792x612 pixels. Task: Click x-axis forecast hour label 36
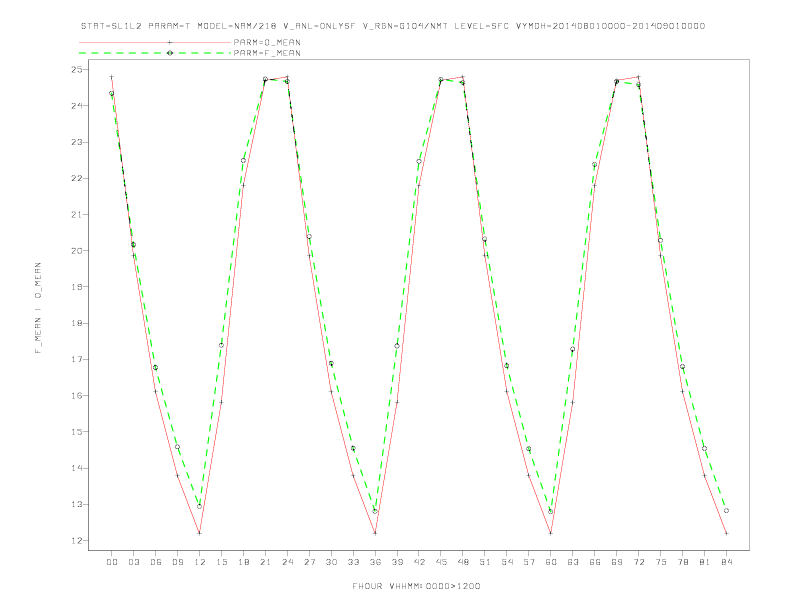pos(375,562)
